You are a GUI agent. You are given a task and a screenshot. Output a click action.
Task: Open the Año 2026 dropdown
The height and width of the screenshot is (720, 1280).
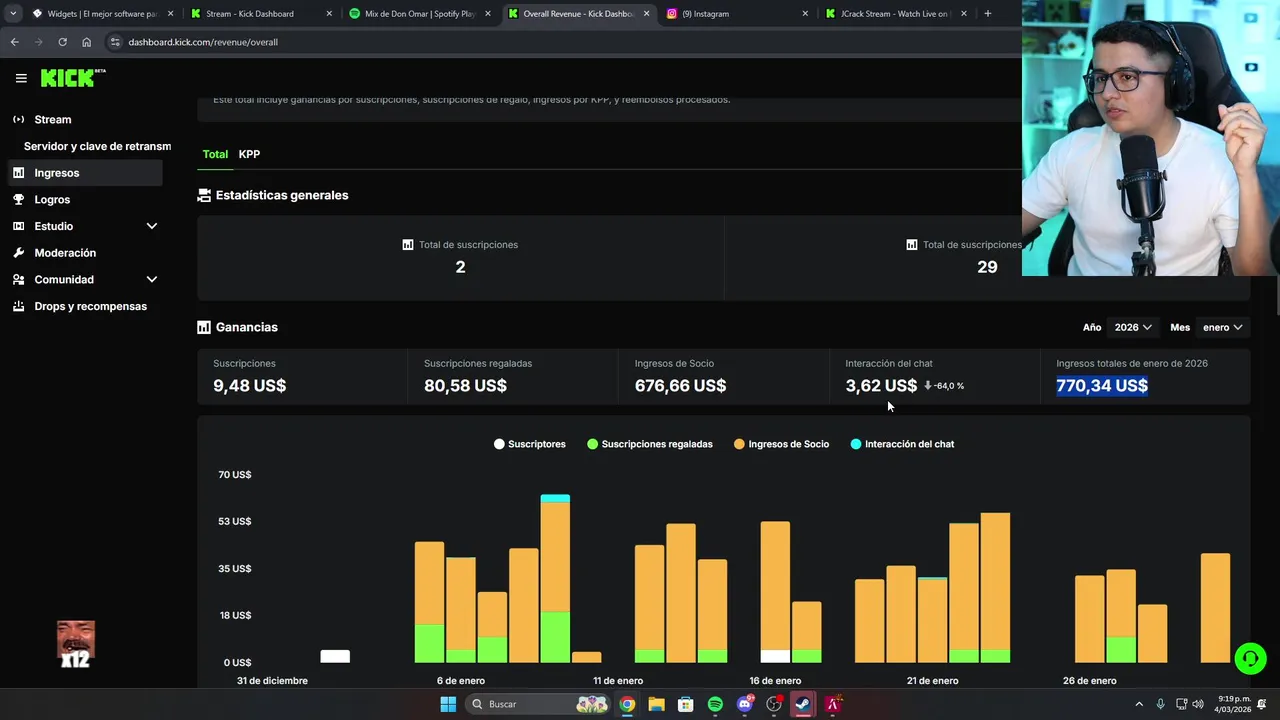1133,327
